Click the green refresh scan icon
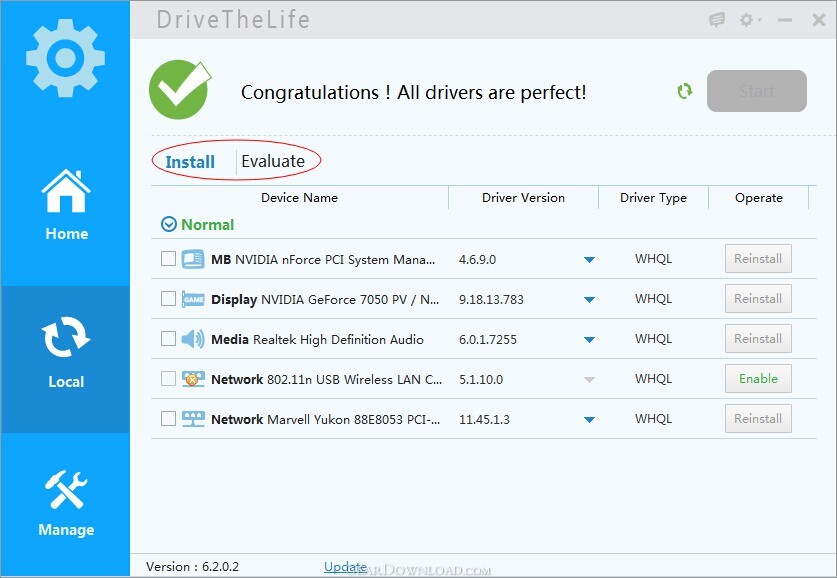 coord(684,91)
